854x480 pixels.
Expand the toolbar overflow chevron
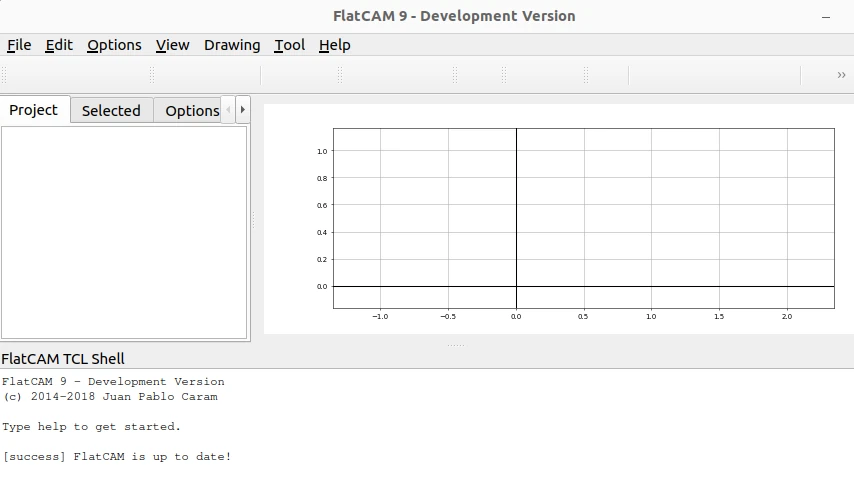coord(841,75)
